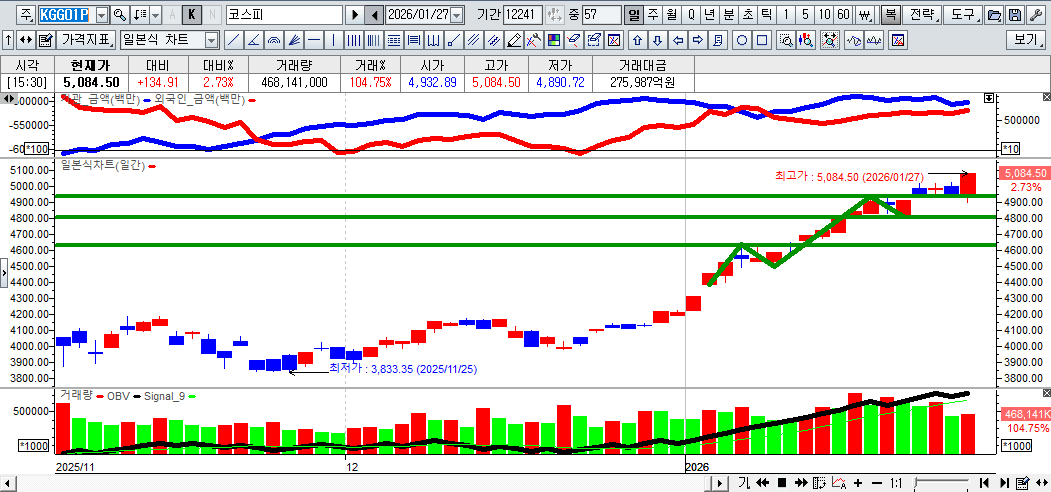The width and height of the screenshot is (1051, 492).
Task: Open chart settings with the wrench icon
Action: point(1036,15)
